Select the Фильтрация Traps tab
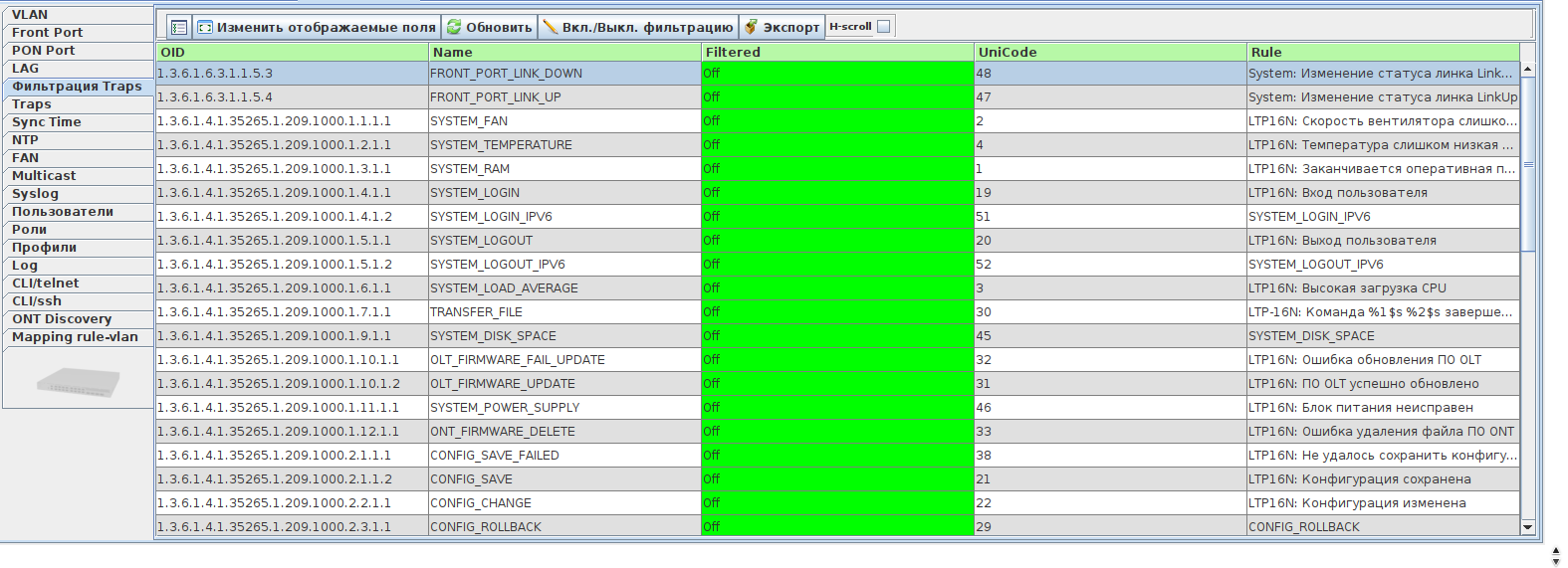This screenshot has height=568, width=1568. (79, 87)
